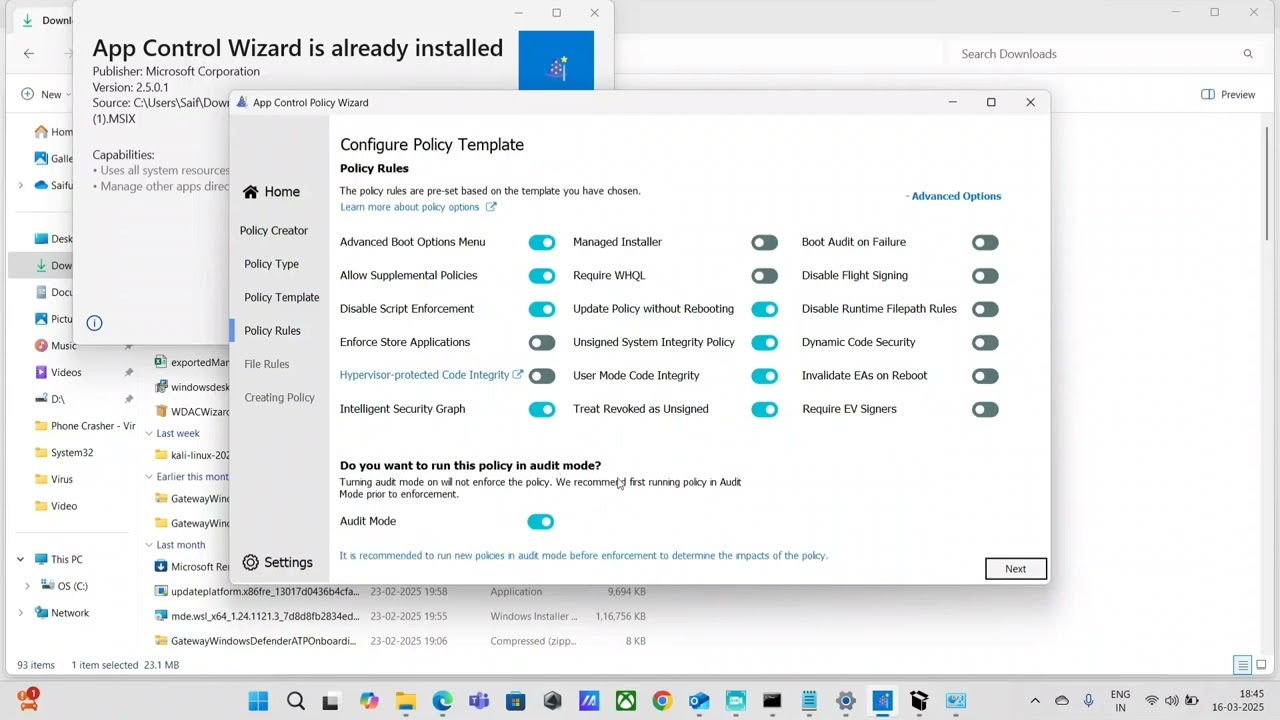This screenshot has width=1280, height=720.
Task: Open Learn more about policy options
Action: (x=409, y=207)
